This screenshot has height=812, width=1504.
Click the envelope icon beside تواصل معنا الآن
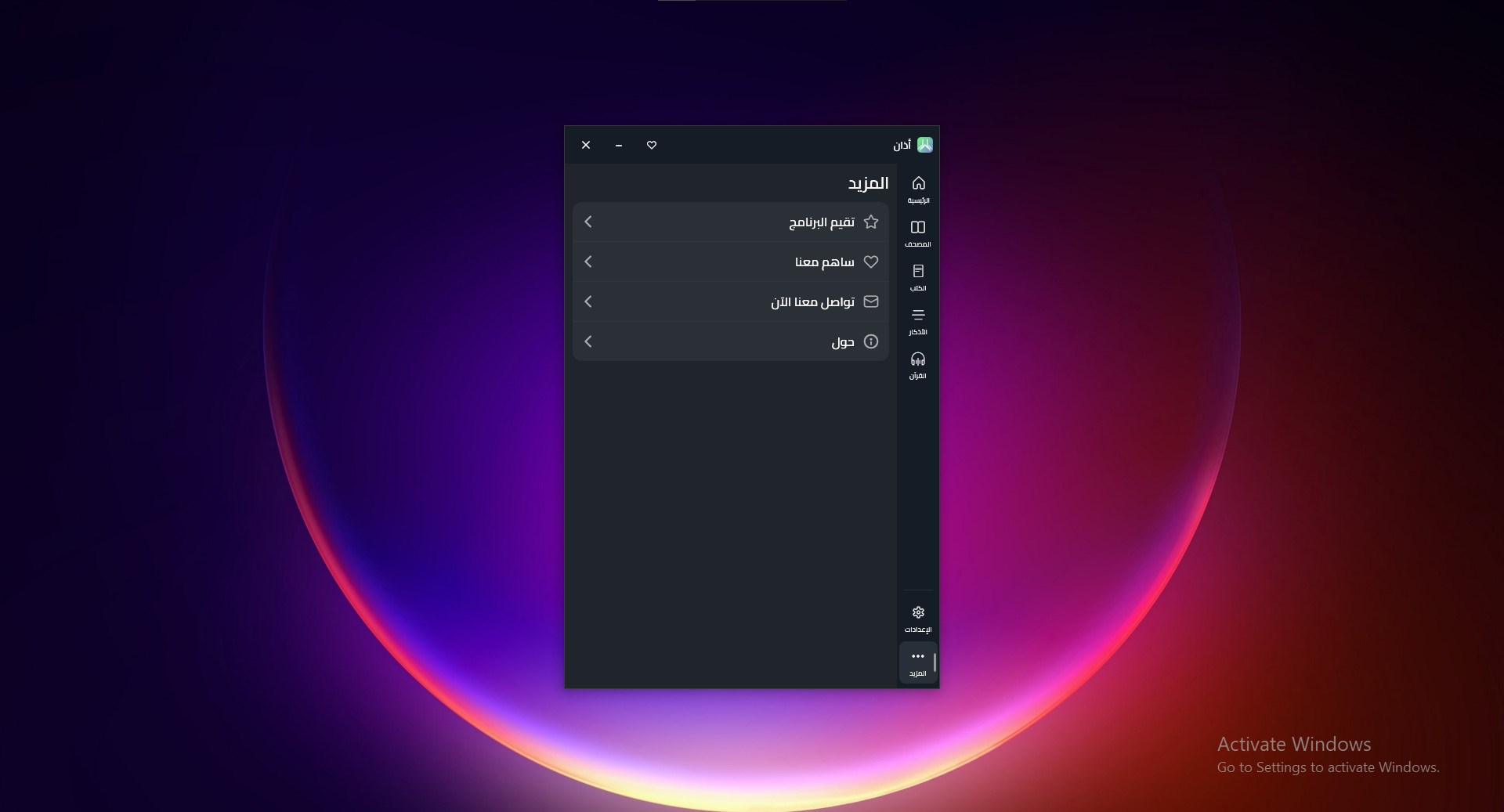(872, 301)
